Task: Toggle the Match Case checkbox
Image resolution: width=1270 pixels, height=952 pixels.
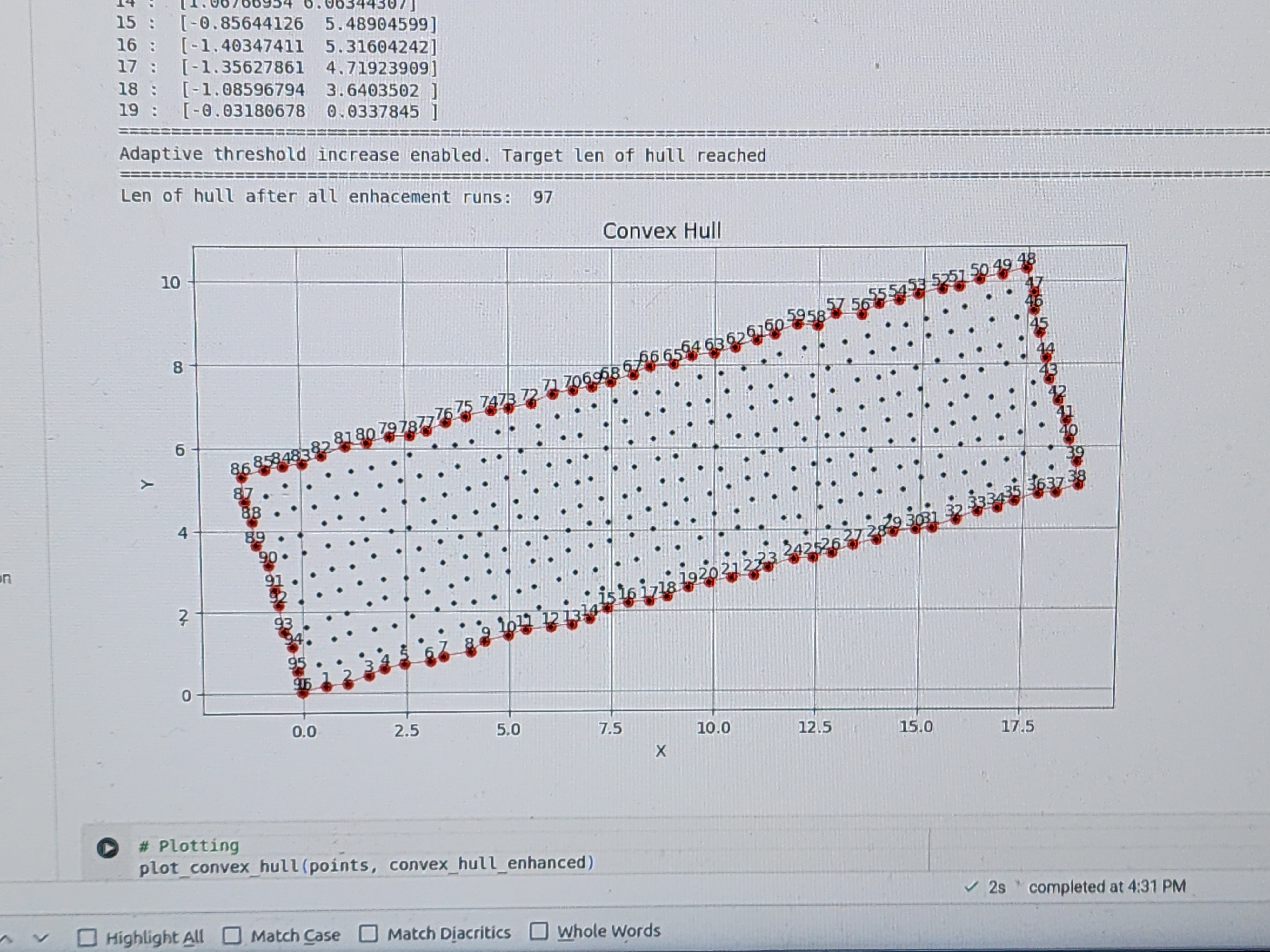Action: click(232, 936)
